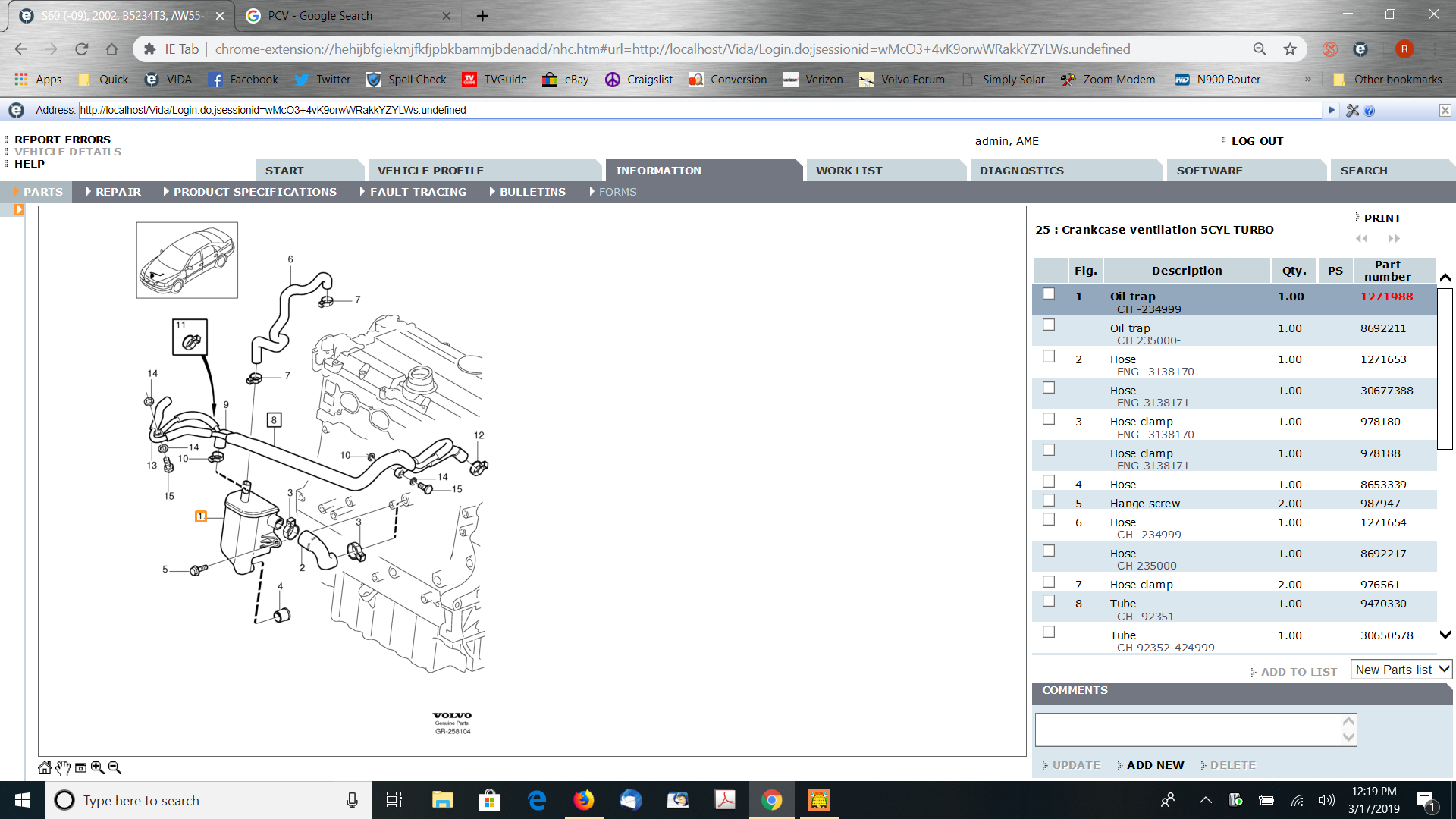Image resolution: width=1456 pixels, height=819 pixels.
Task: Open the New Parts list dropdown
Action: (1402, 670)
